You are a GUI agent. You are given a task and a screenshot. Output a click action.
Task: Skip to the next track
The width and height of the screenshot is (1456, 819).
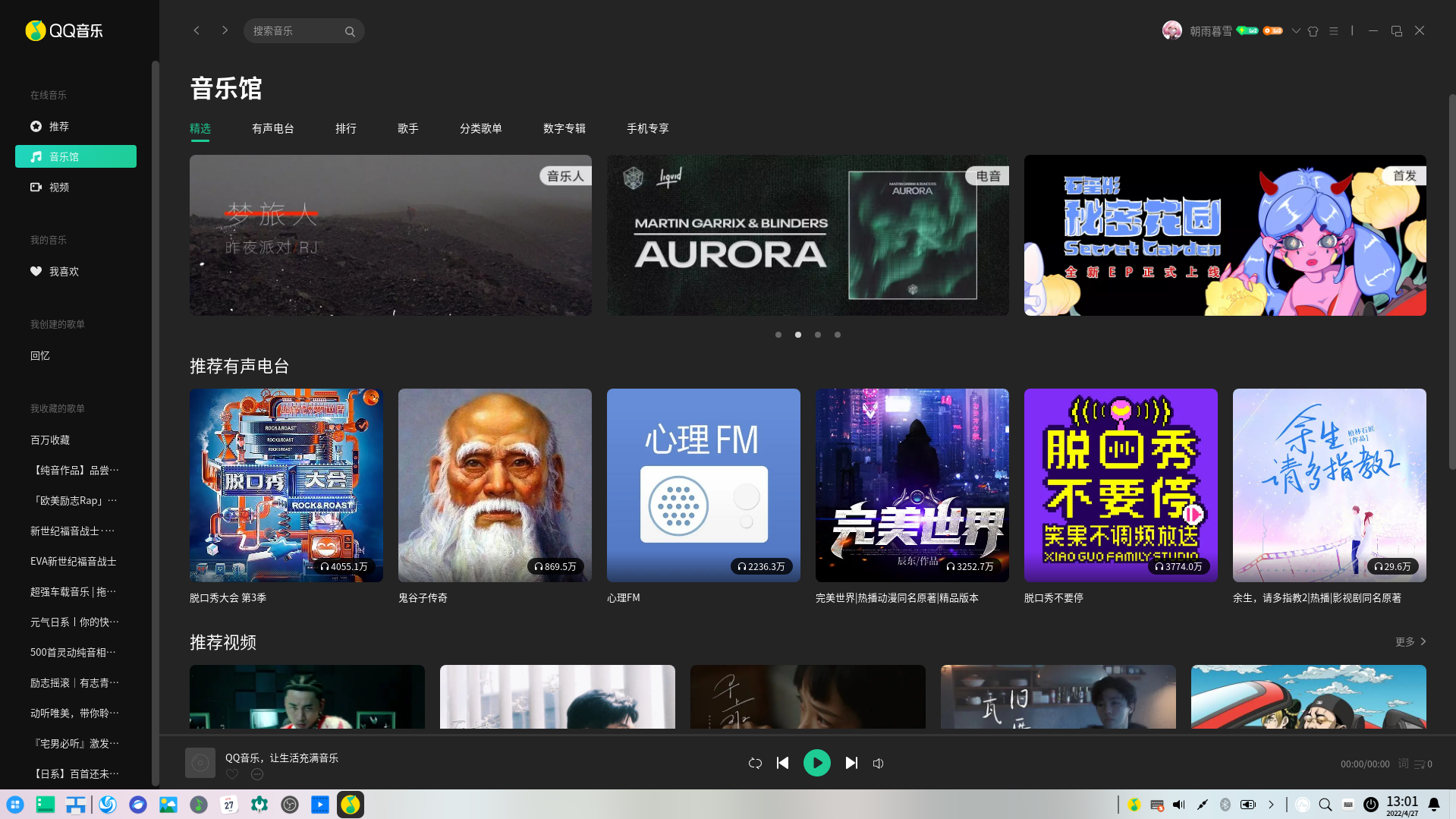pos(851,763)
